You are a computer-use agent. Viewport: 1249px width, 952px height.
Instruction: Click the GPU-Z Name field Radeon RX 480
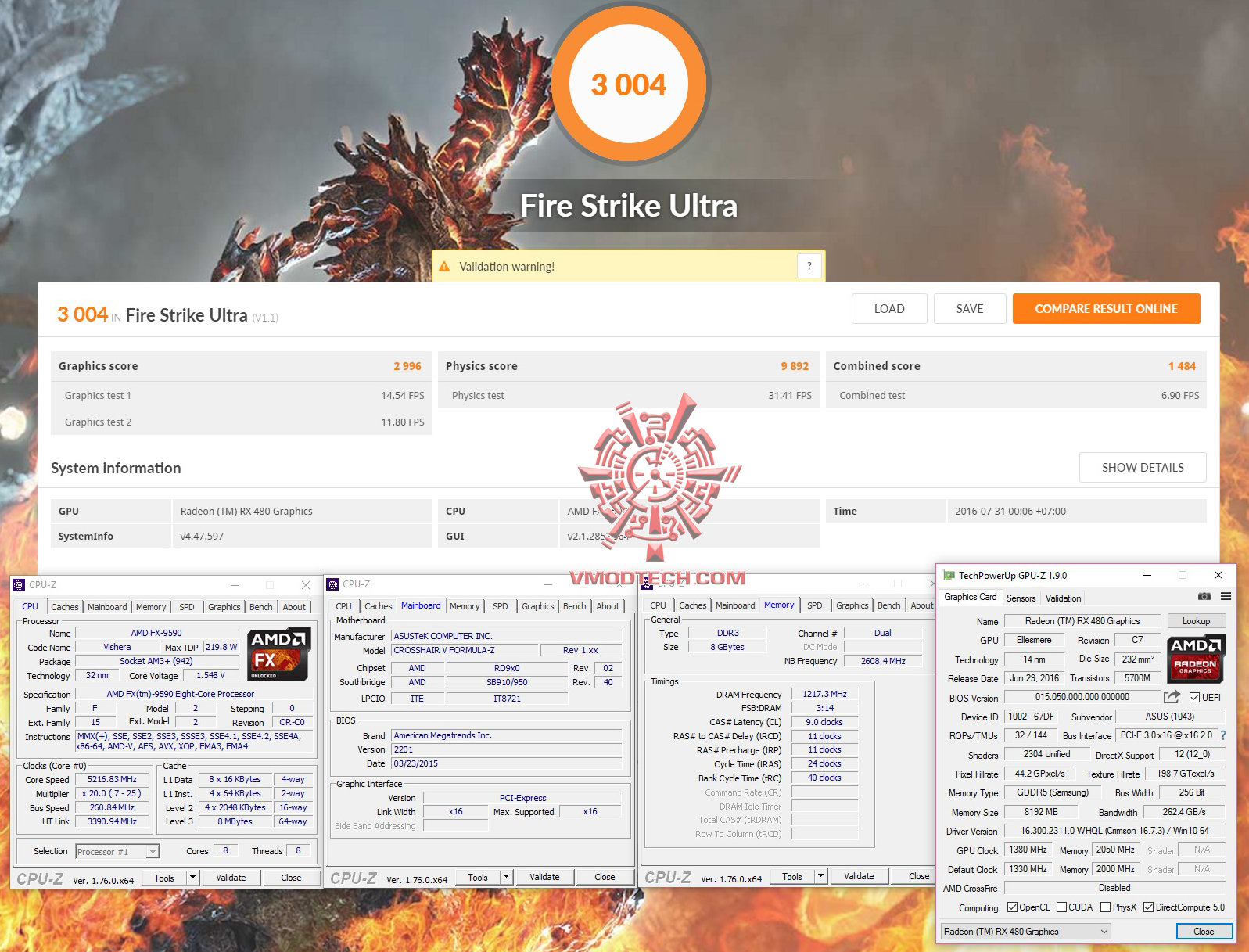coord(1082,621)
